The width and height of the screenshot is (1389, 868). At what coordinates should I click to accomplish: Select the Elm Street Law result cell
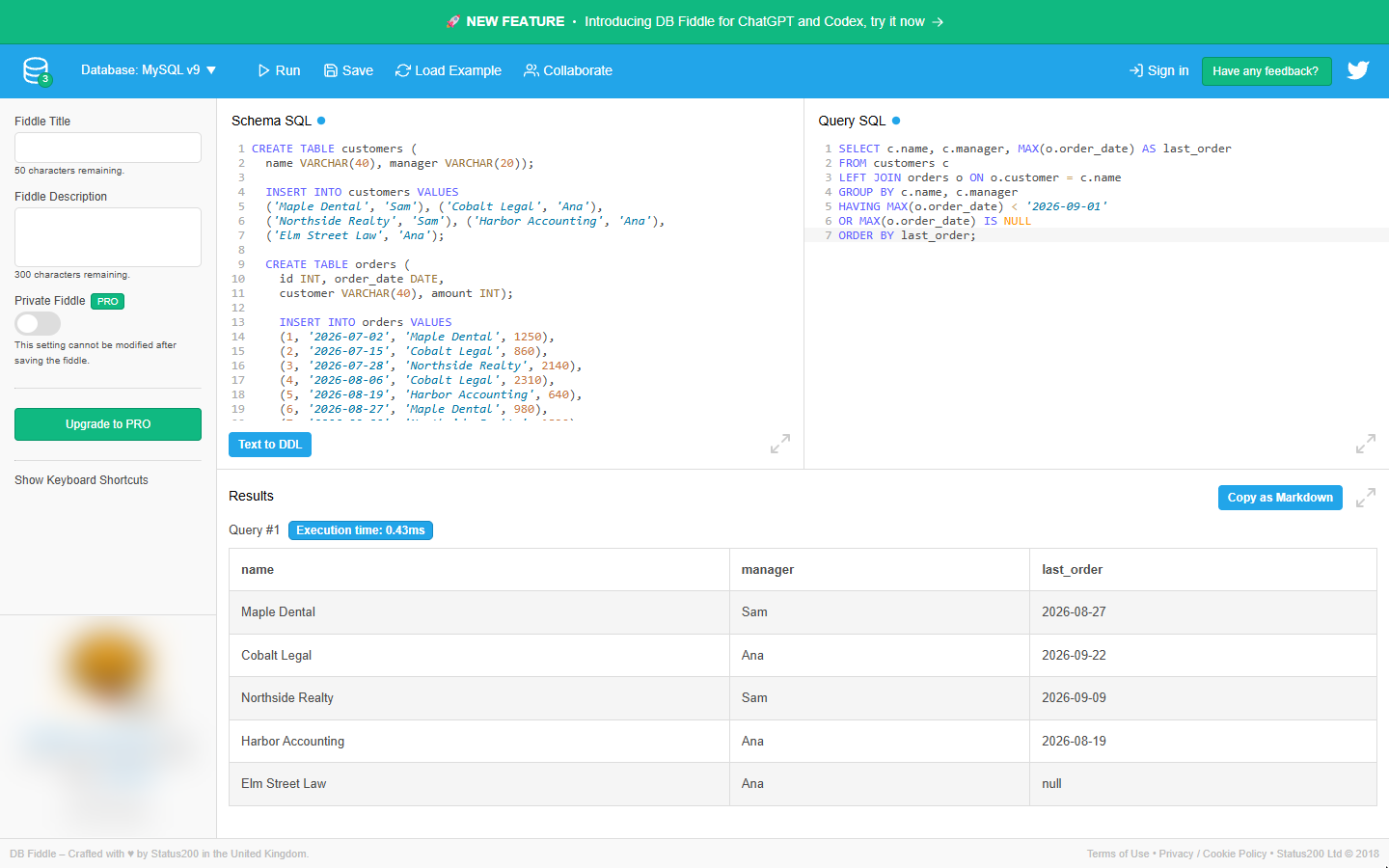click(x=479, y=784)
